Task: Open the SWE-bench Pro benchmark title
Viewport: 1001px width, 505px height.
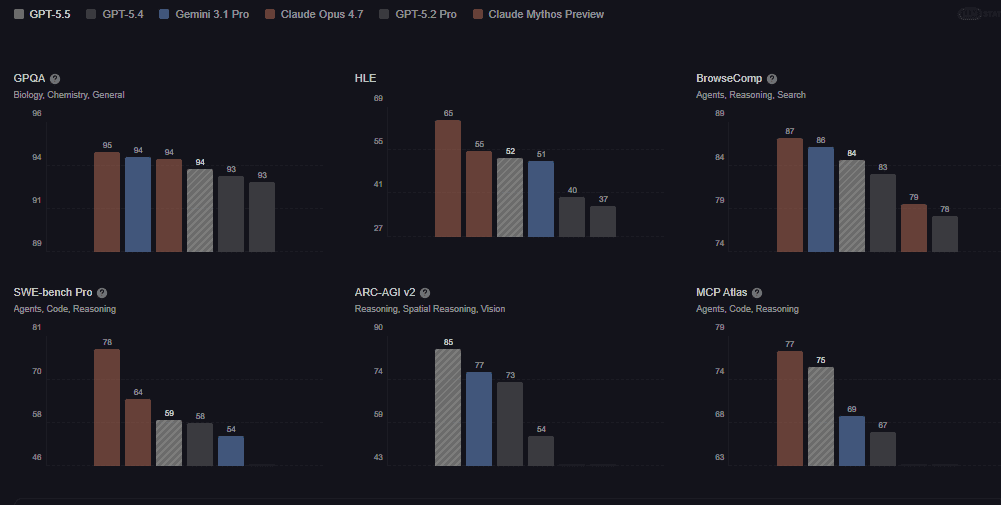Action: pyautogui.click(x=53, y=293)
